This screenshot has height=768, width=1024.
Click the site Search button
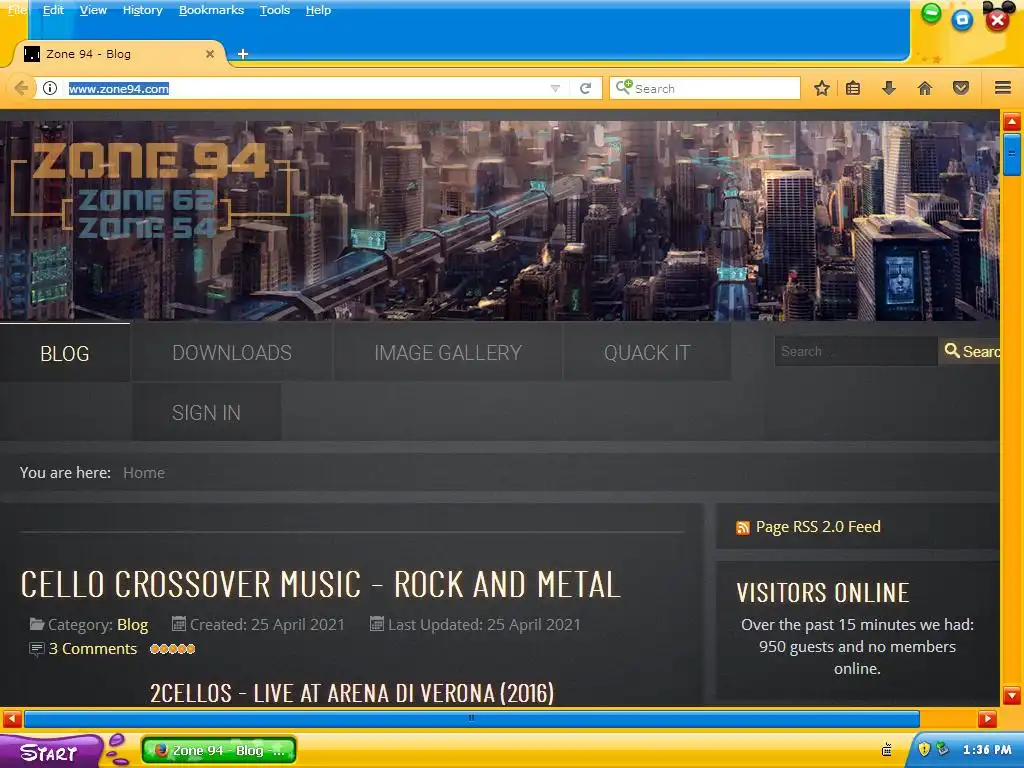coord(972,351)
